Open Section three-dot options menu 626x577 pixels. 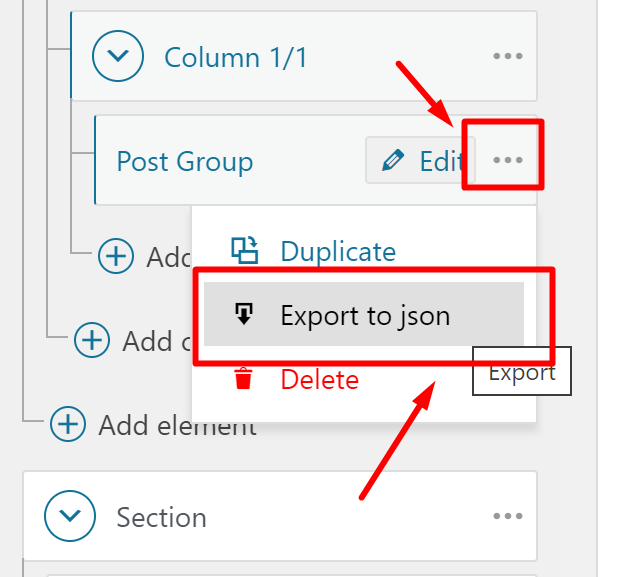pyautogui.click(x=507, y=516)
